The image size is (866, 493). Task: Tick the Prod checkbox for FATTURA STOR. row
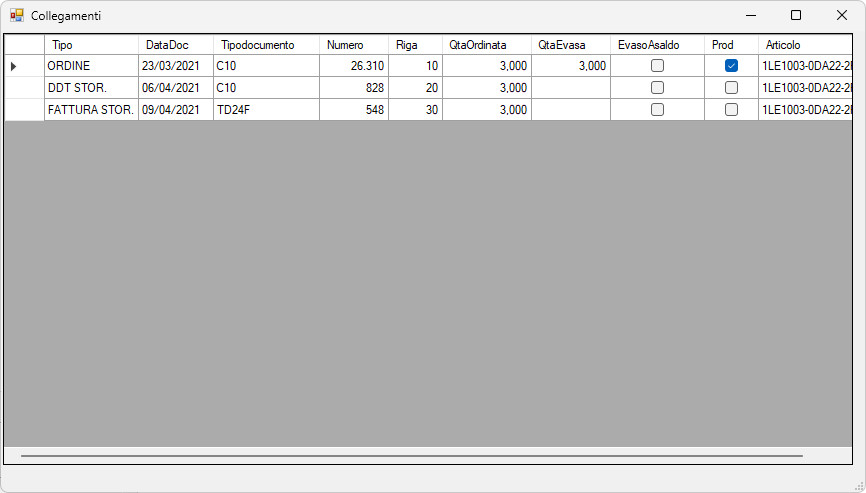731,110
